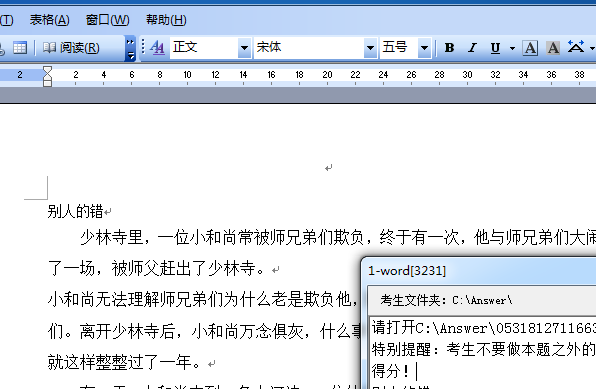Click the first line indent marker on ruler

pyautogui.click(x=48, y=70)
